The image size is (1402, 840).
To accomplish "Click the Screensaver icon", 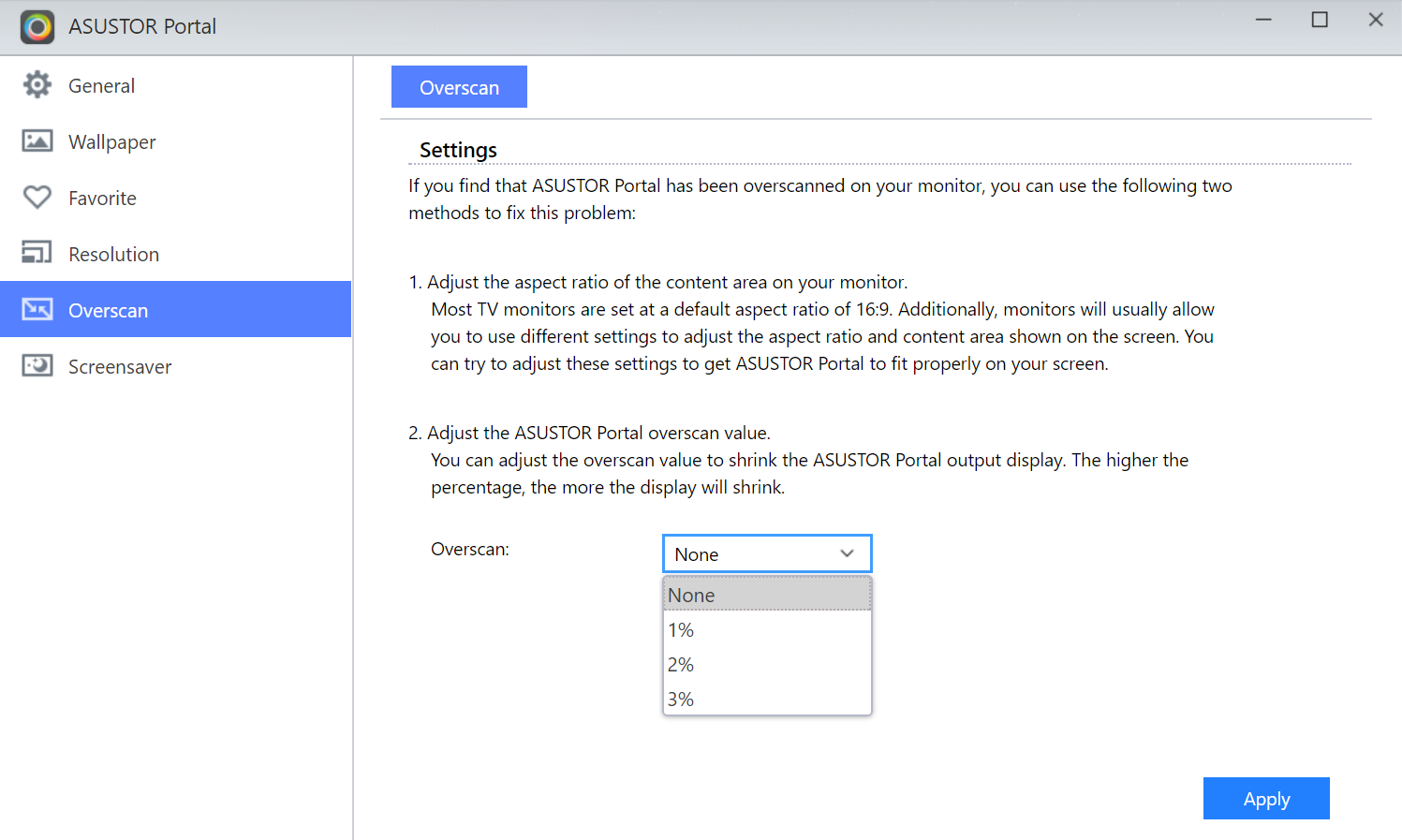I will click(37, 365).
